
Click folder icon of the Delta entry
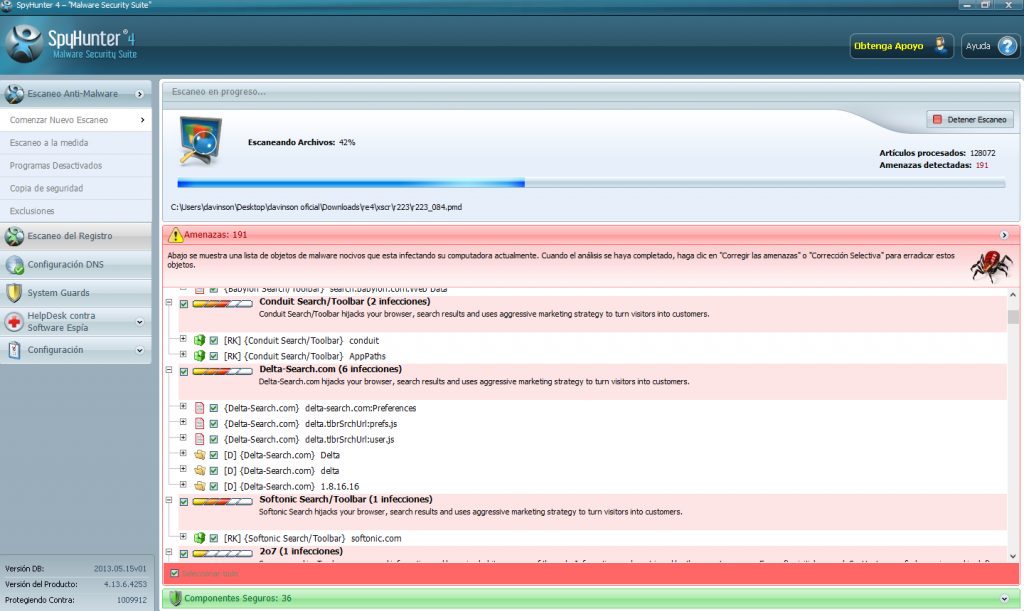click(199, 455)
